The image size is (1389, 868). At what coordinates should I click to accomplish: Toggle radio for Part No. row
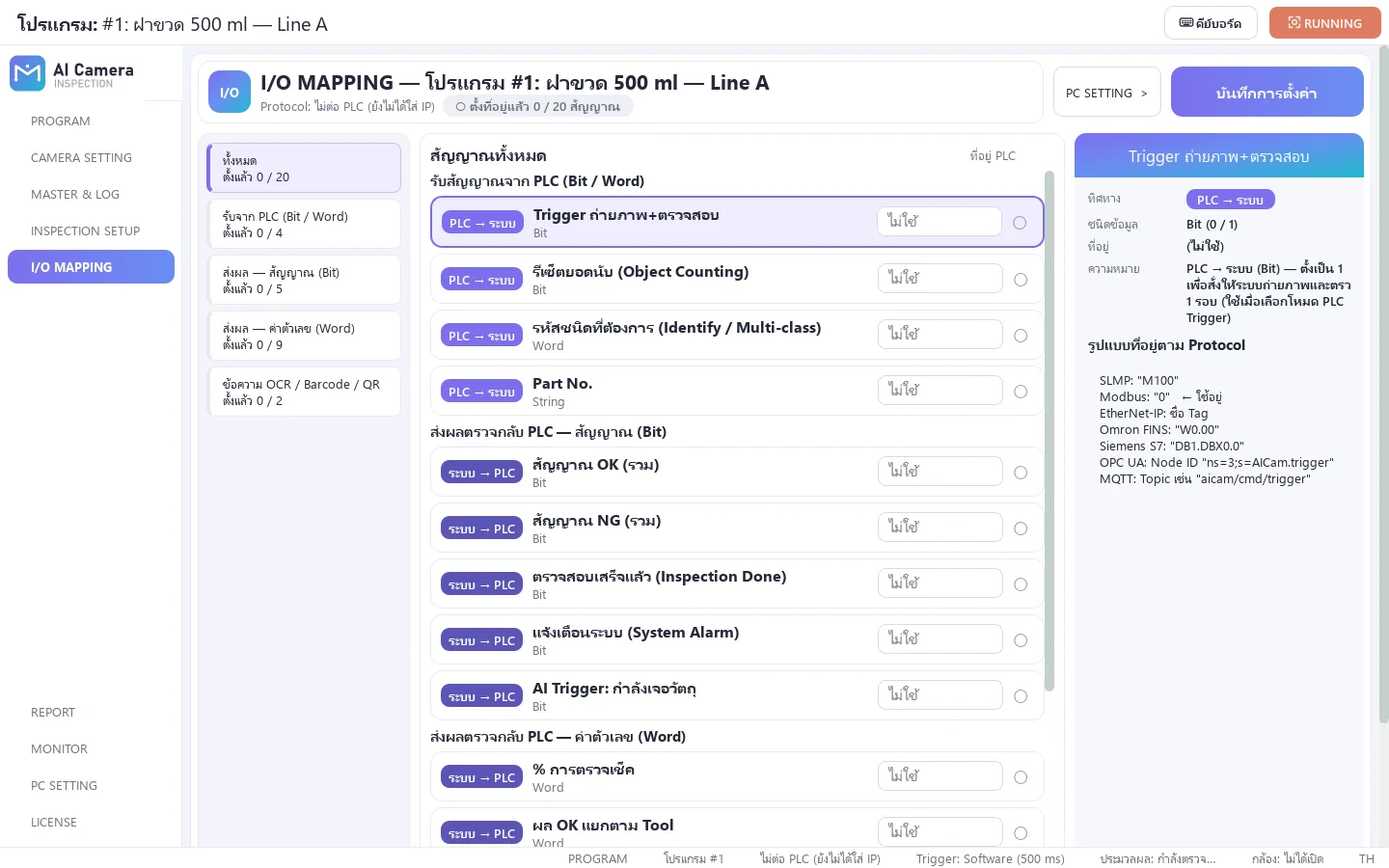coord(1021,392)
